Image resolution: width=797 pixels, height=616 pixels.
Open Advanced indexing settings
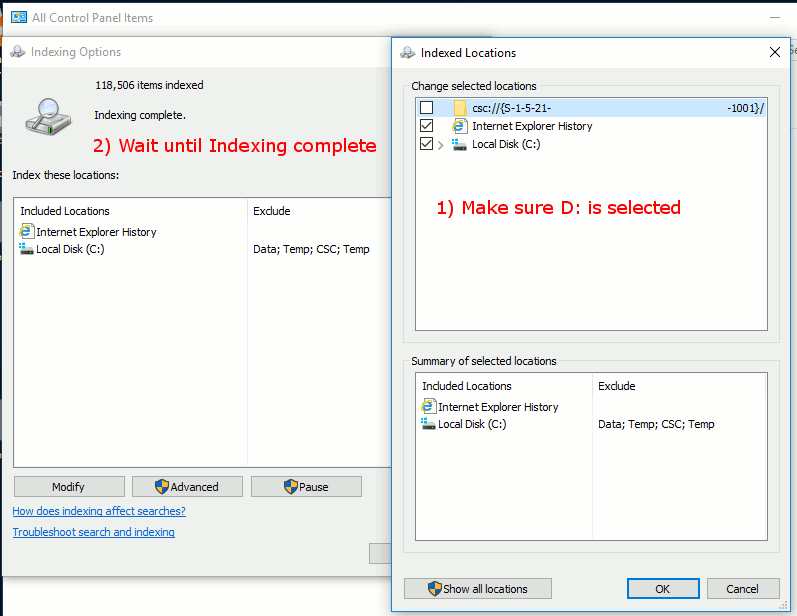tap(188, 487)
